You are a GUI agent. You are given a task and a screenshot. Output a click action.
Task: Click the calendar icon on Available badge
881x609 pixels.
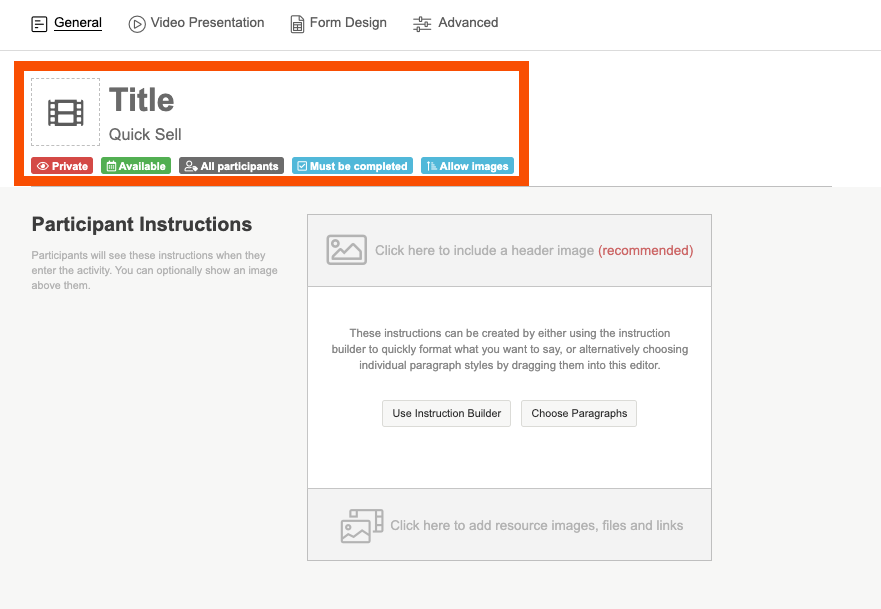(x=111, y=166)
